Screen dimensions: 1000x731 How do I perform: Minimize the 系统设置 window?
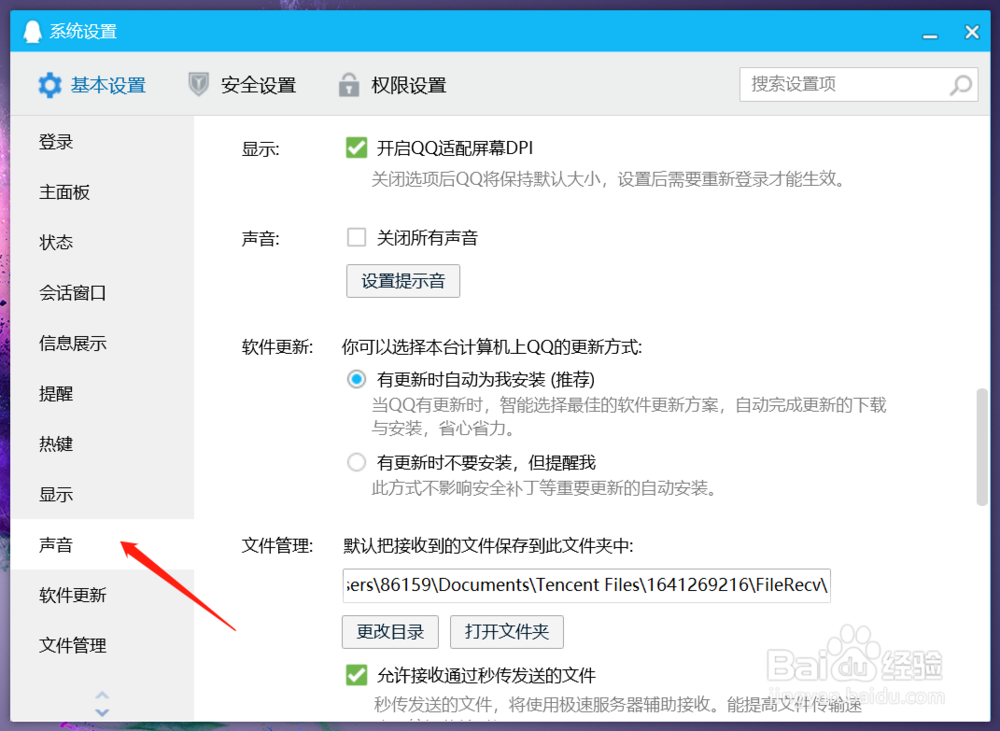coord(930,35)
